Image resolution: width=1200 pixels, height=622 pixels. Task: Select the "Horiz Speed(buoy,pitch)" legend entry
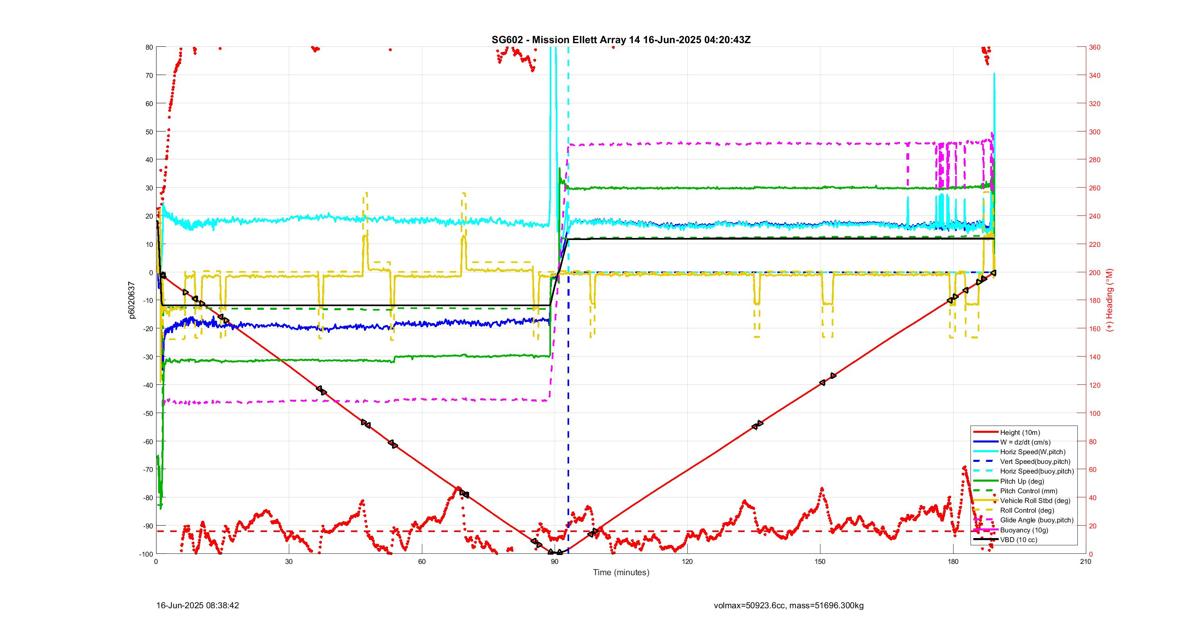1037,471
